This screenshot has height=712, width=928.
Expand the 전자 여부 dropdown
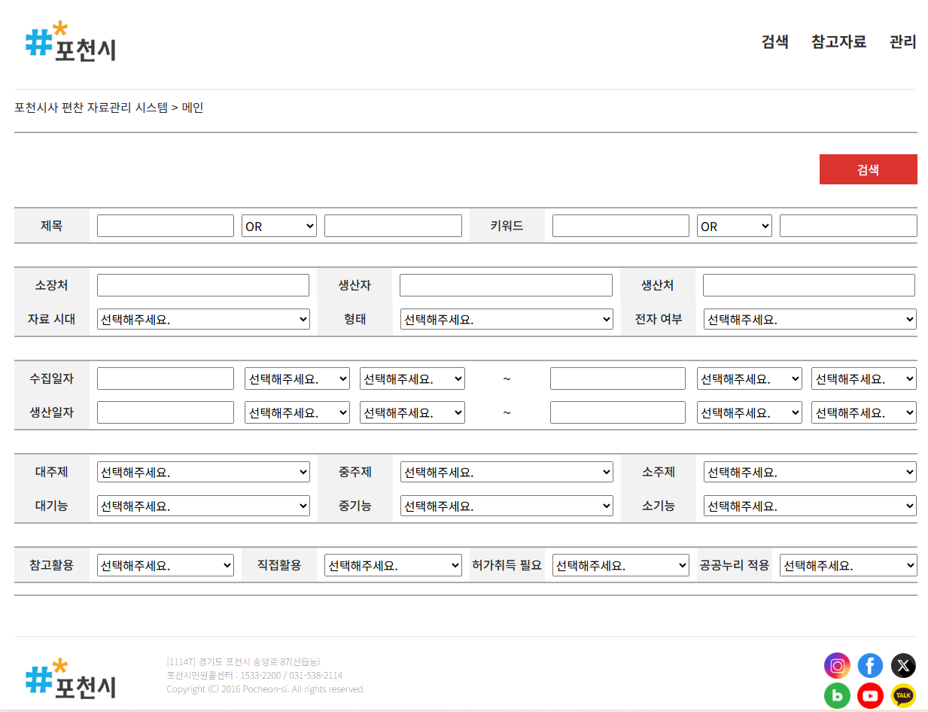(809, 319)
